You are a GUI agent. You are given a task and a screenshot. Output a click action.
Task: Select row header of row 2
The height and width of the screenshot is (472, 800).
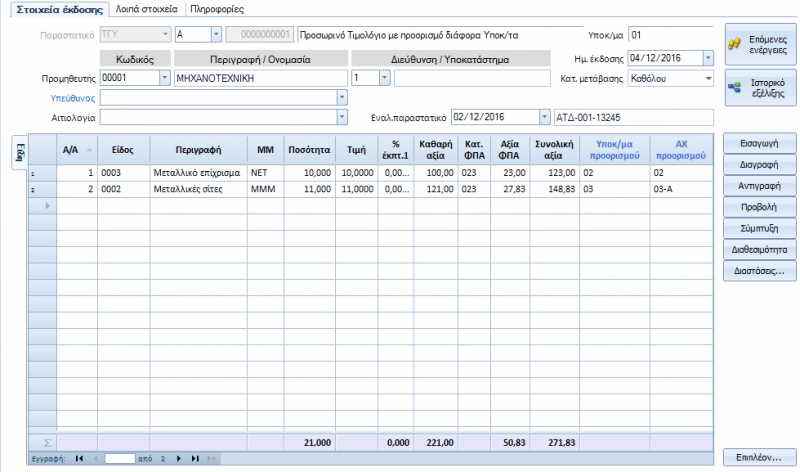pos(42,189)
